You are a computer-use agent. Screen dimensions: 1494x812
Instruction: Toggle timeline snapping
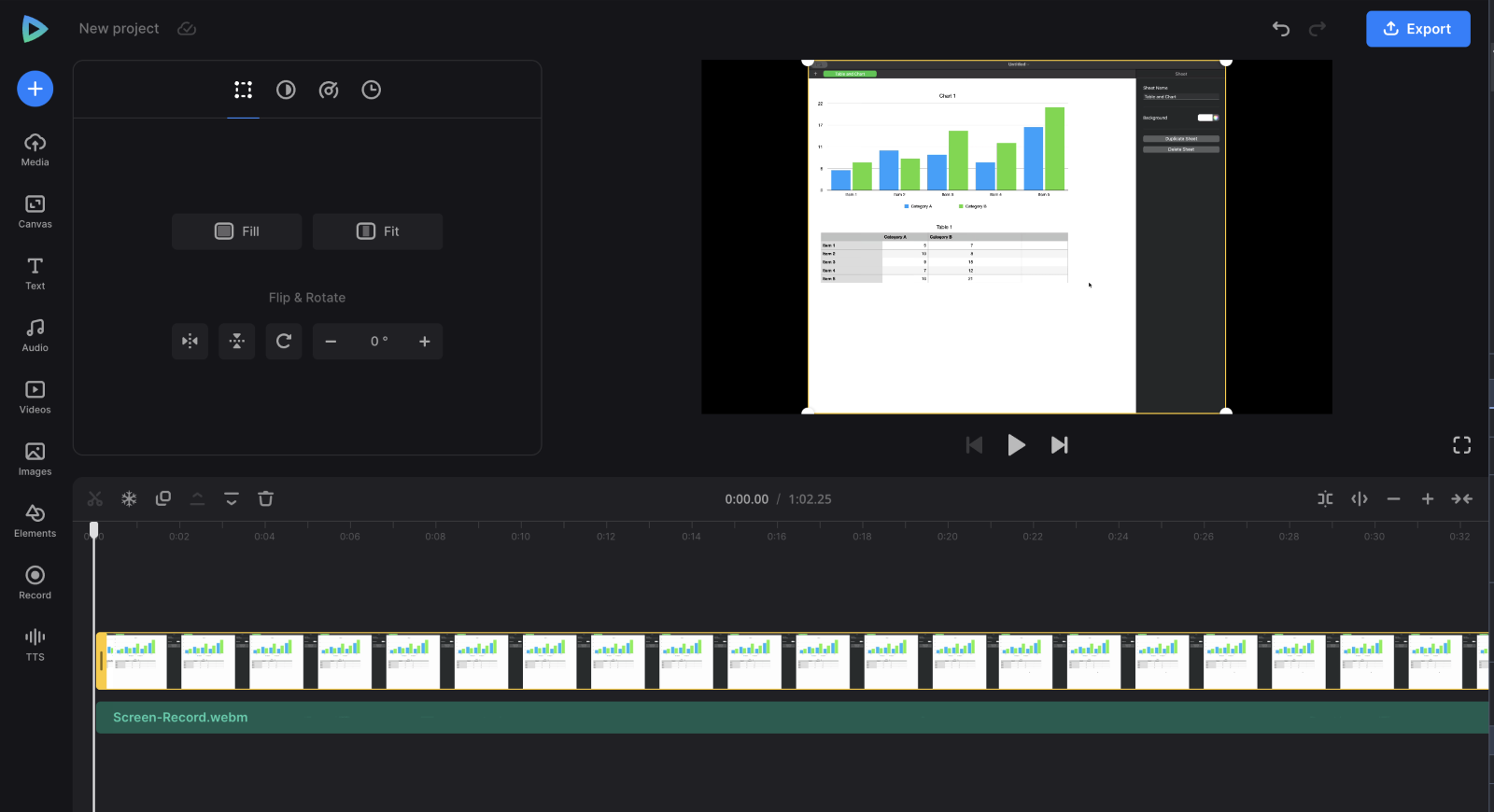pyautogui.click(x=1325, y=499)
